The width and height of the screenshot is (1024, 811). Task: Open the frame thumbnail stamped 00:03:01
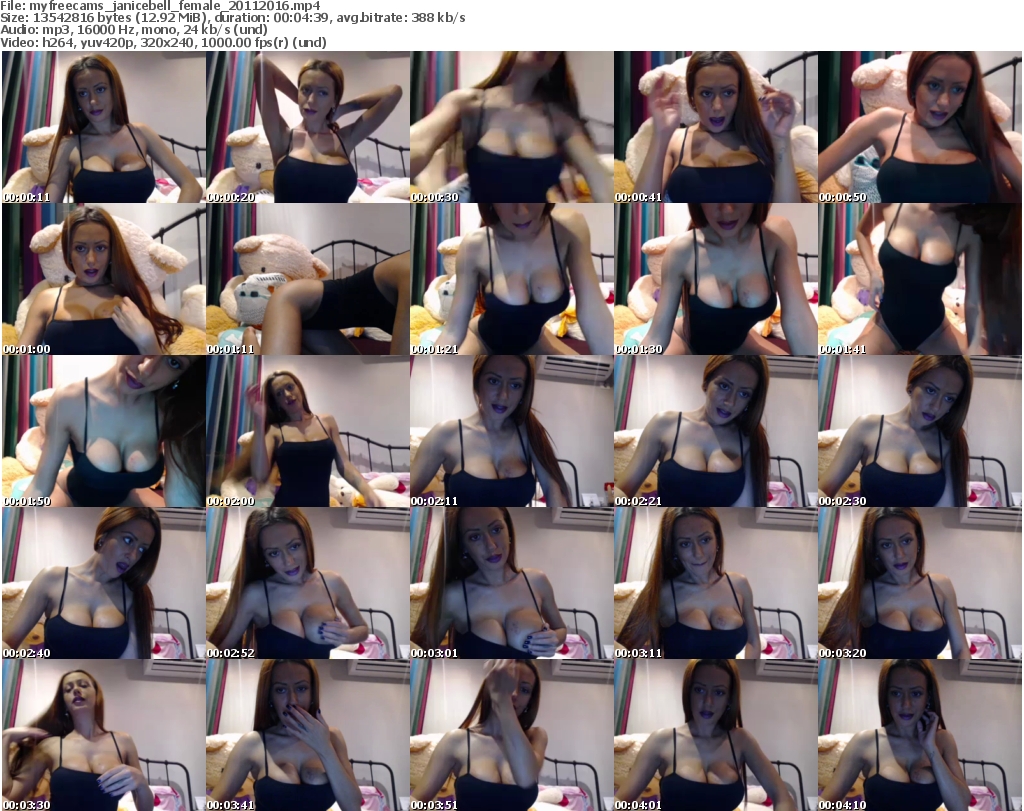[x=512, y=583]
